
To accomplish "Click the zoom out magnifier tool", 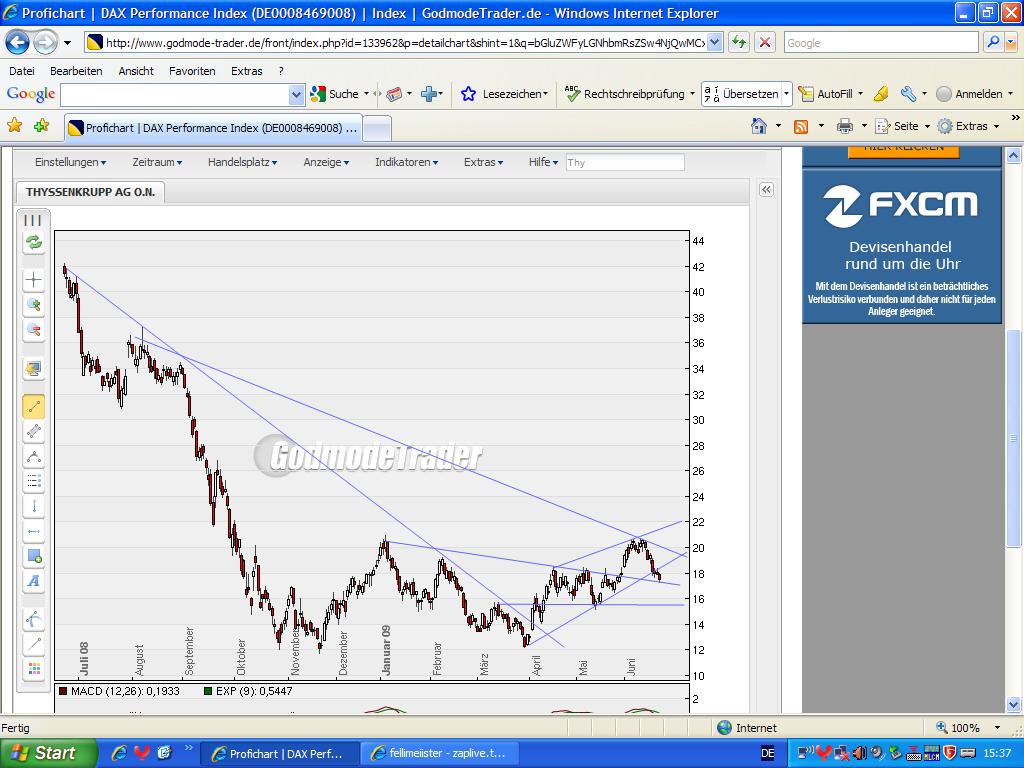I will tap(34, 330).
